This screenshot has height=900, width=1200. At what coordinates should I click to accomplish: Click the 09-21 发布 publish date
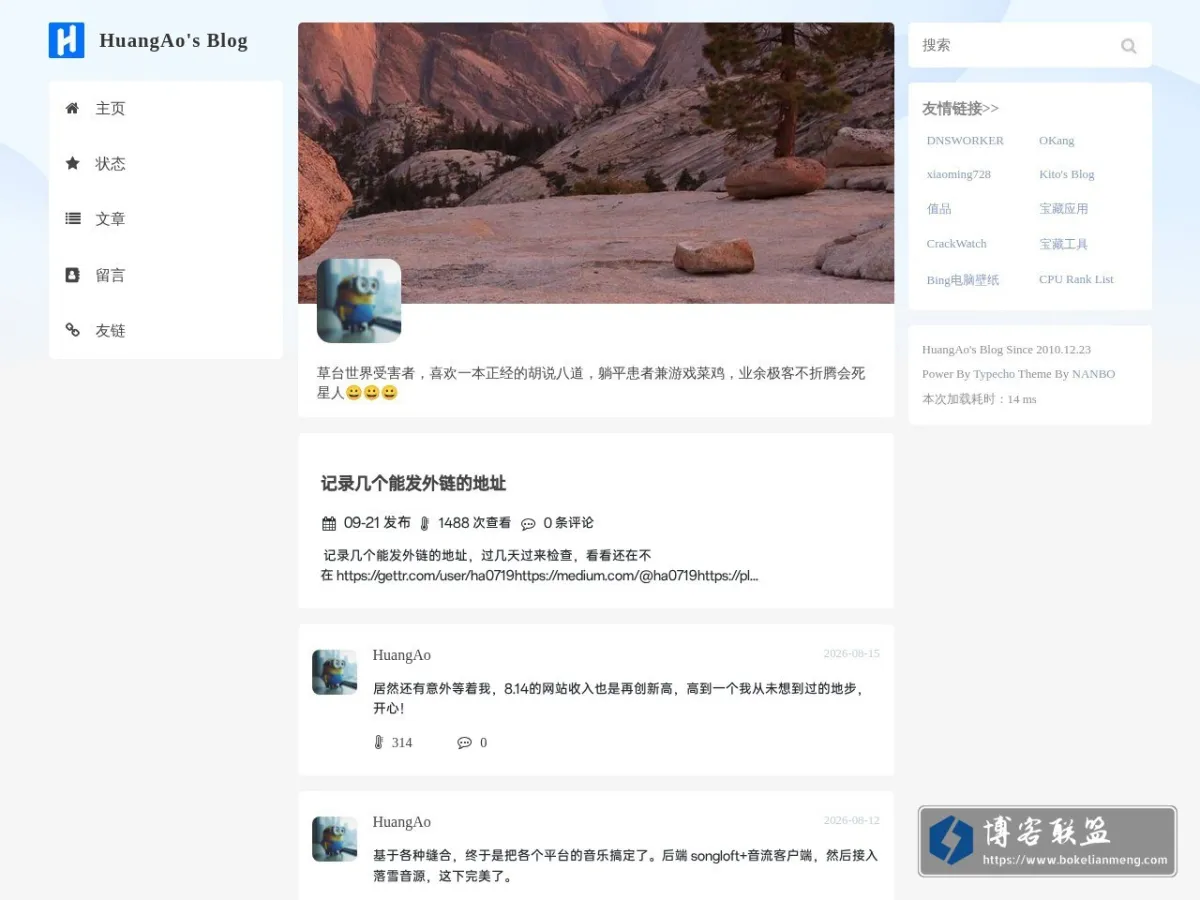tap(377, 523)
